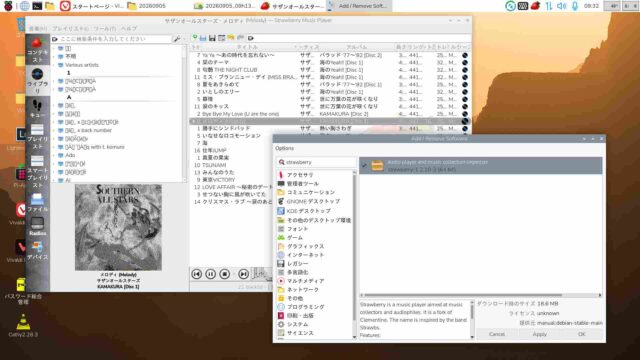Expand the 'with t. komuro' artist entry
640x360 pixels.
click(53, 147)
